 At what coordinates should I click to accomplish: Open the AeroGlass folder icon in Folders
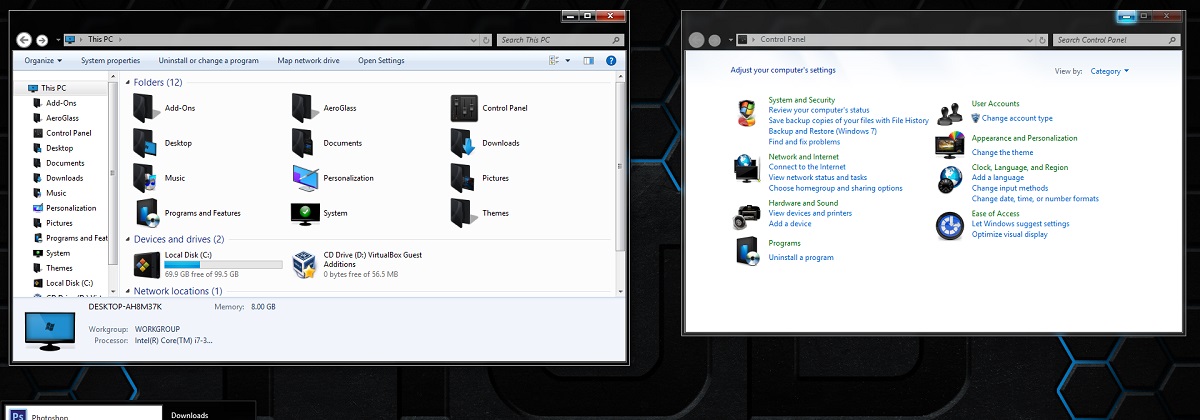[x=304, y=107]
